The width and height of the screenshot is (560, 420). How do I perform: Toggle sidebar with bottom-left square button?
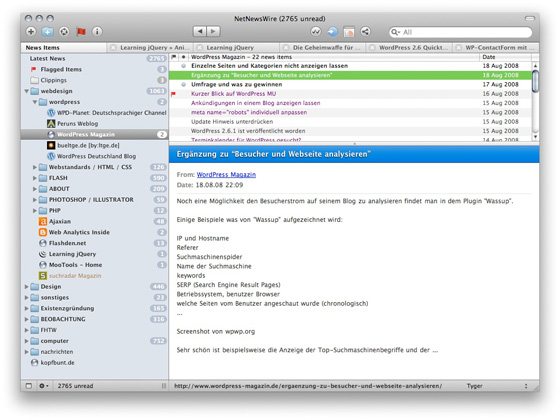(29, 386)
